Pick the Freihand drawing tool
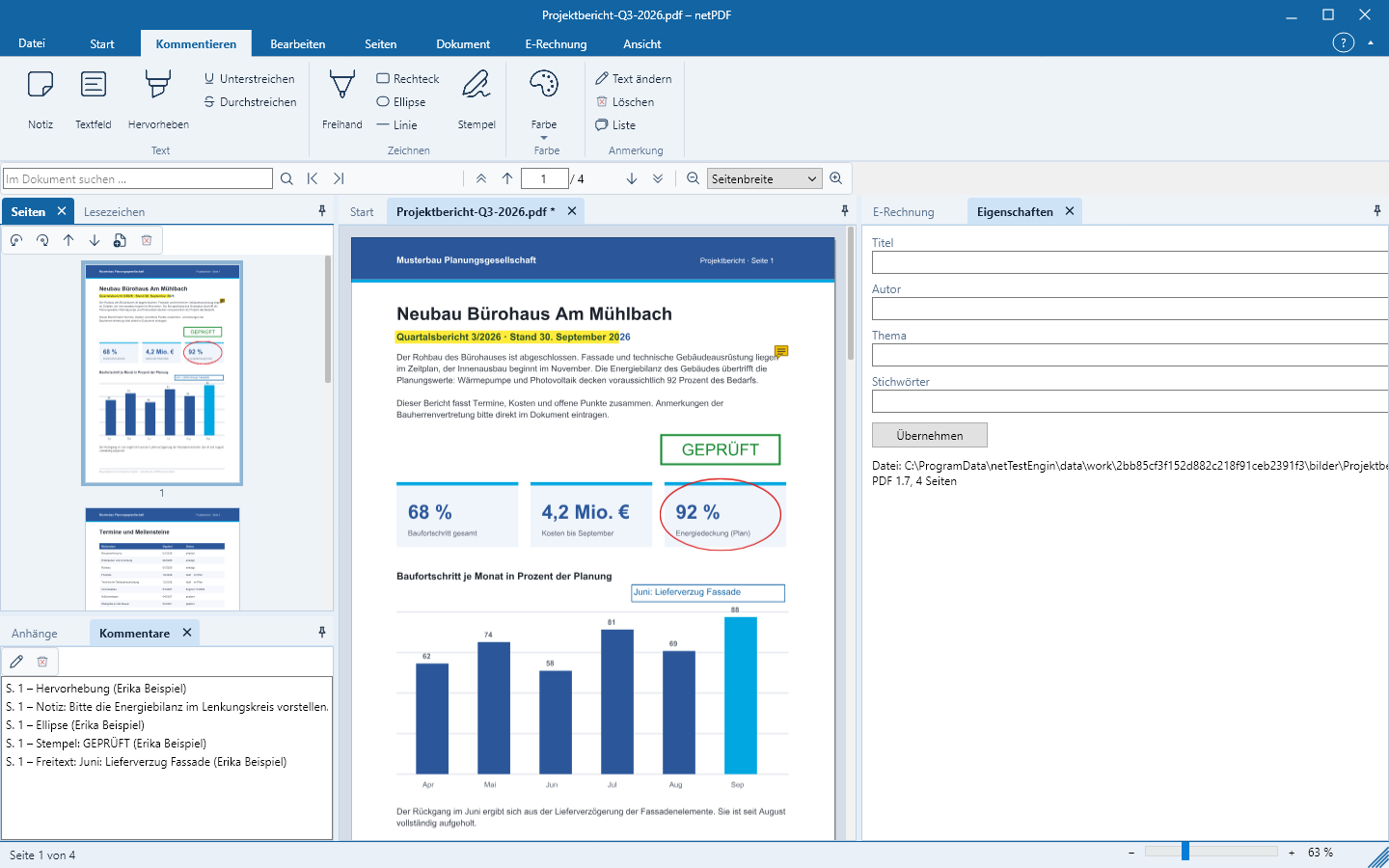The height and width of the screenshot is (868, 1389). tap(342, 99)
